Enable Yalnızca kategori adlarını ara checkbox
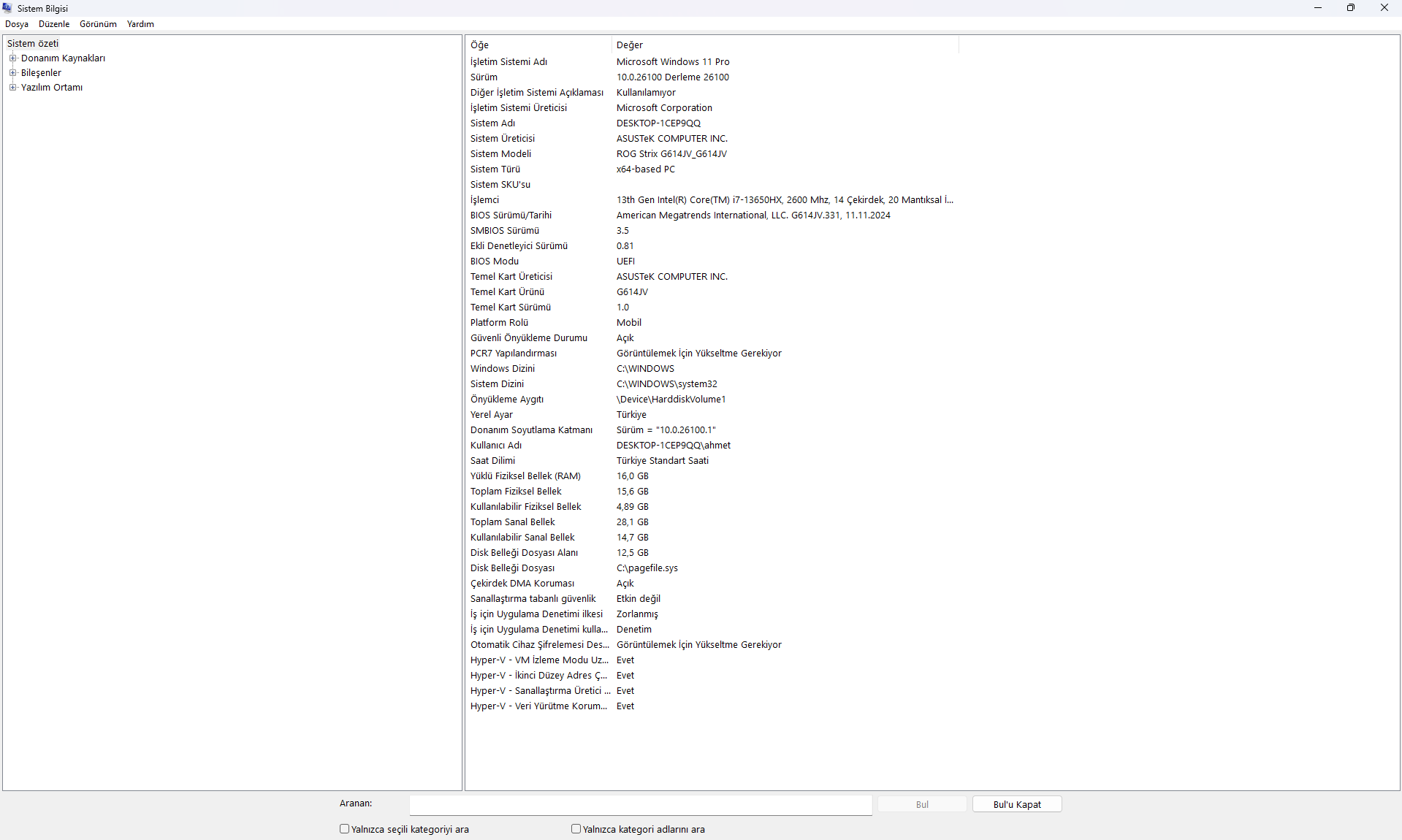Screen dimensions: 1402x840 click(576, 829)
